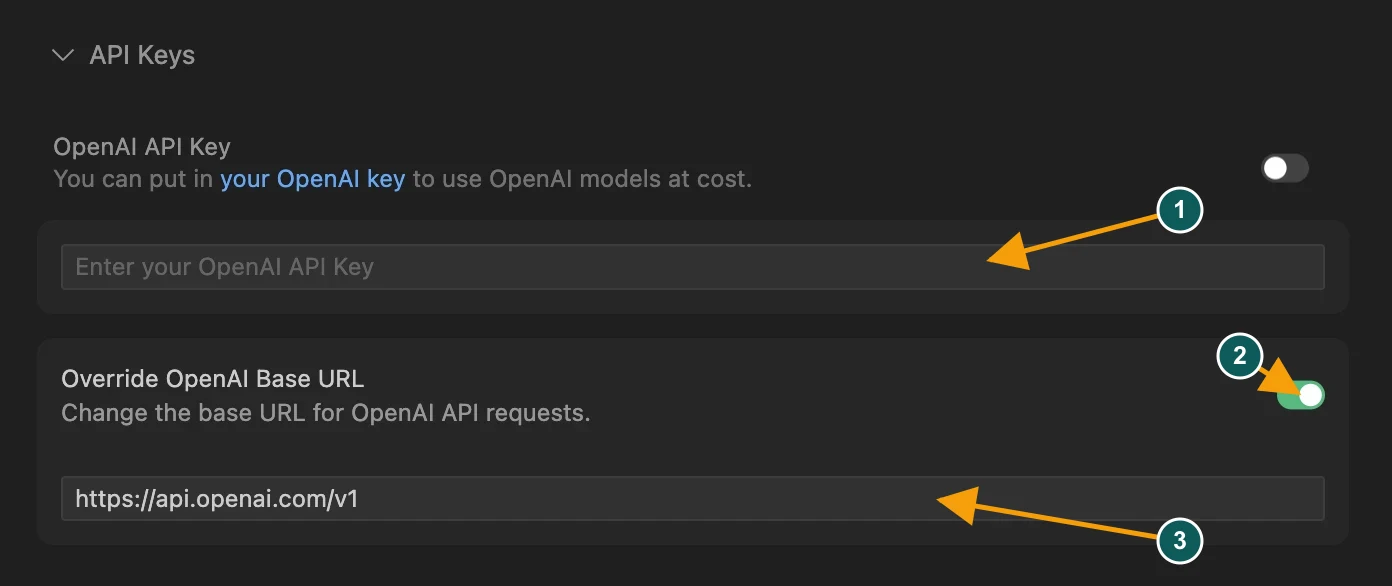Click the API Keys section heading
The height and width of the screenshot is (586, 1392).
click(142, 55)
